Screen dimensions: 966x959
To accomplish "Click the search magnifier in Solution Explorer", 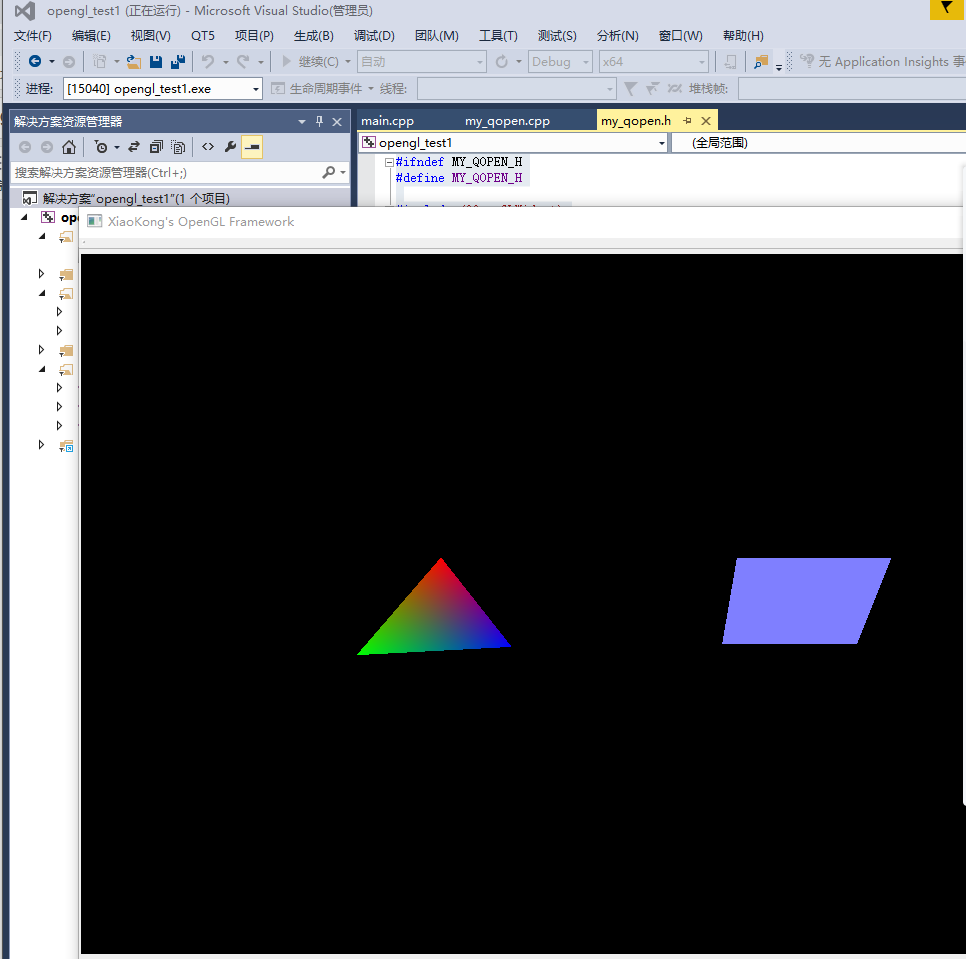I will point(329,172).
